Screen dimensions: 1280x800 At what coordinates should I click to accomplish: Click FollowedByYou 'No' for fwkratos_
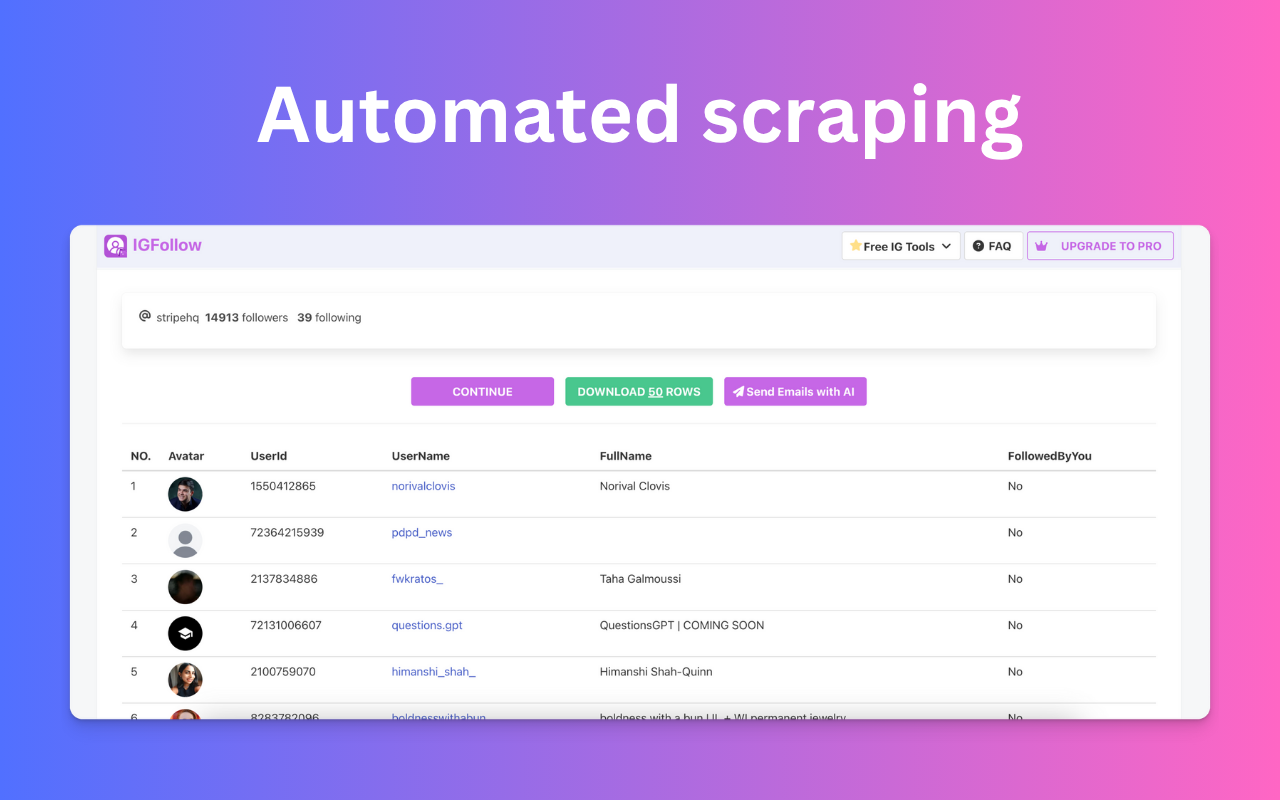[x=1015, y=579]
